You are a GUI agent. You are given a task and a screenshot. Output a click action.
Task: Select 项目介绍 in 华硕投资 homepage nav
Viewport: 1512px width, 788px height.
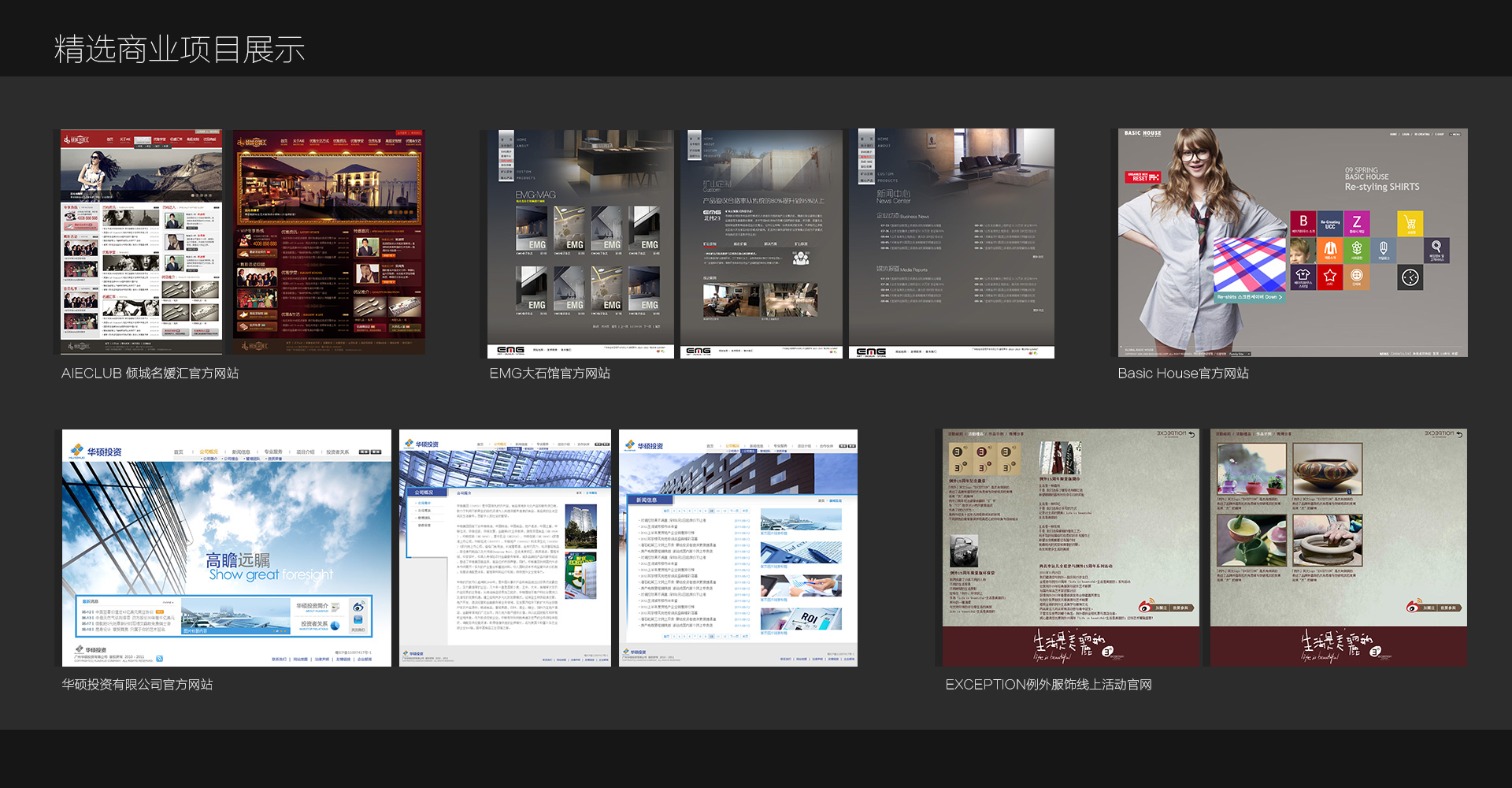[x=305, y=452]
